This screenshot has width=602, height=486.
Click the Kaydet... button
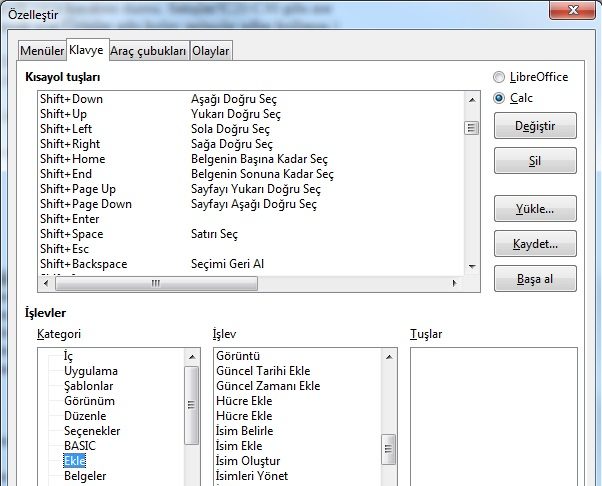tap(535, 244)
